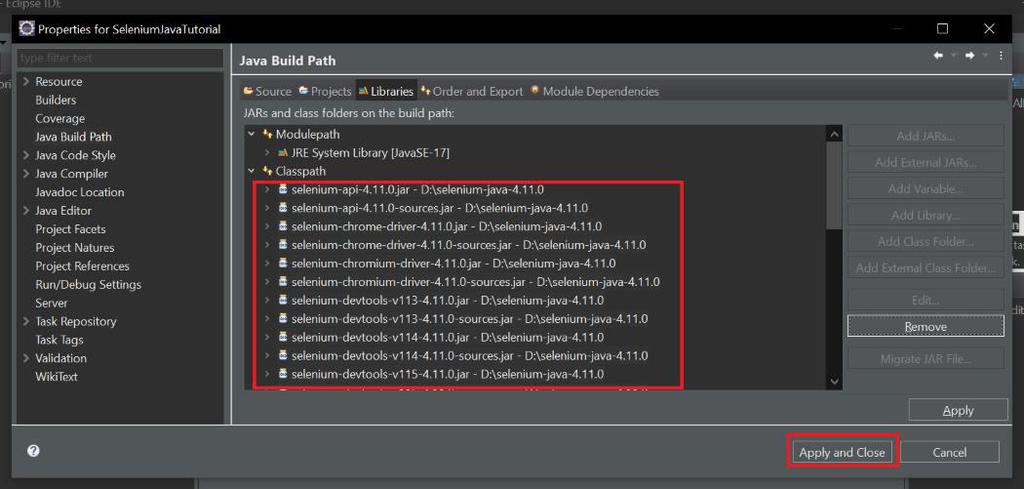Click the back navigation arrow icon
Image resolution: width=1024 pixels, height=489 pixels.
(x=938, y=56)
